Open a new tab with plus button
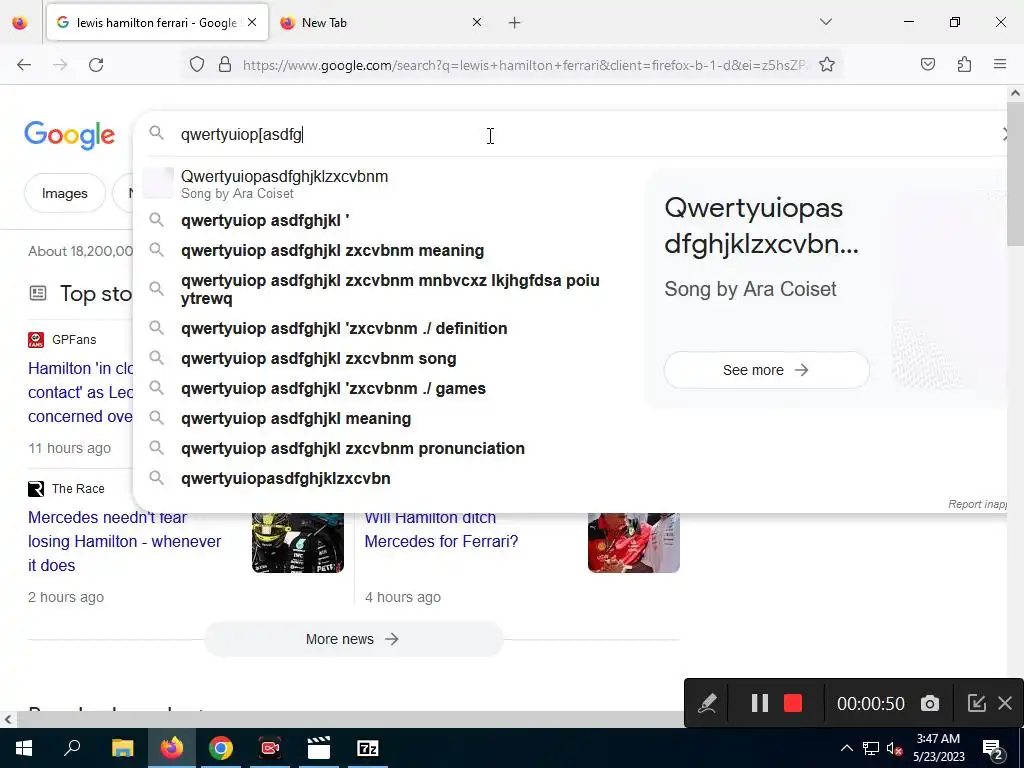Viewport: 1024px width, 768px height. point(515,23)
